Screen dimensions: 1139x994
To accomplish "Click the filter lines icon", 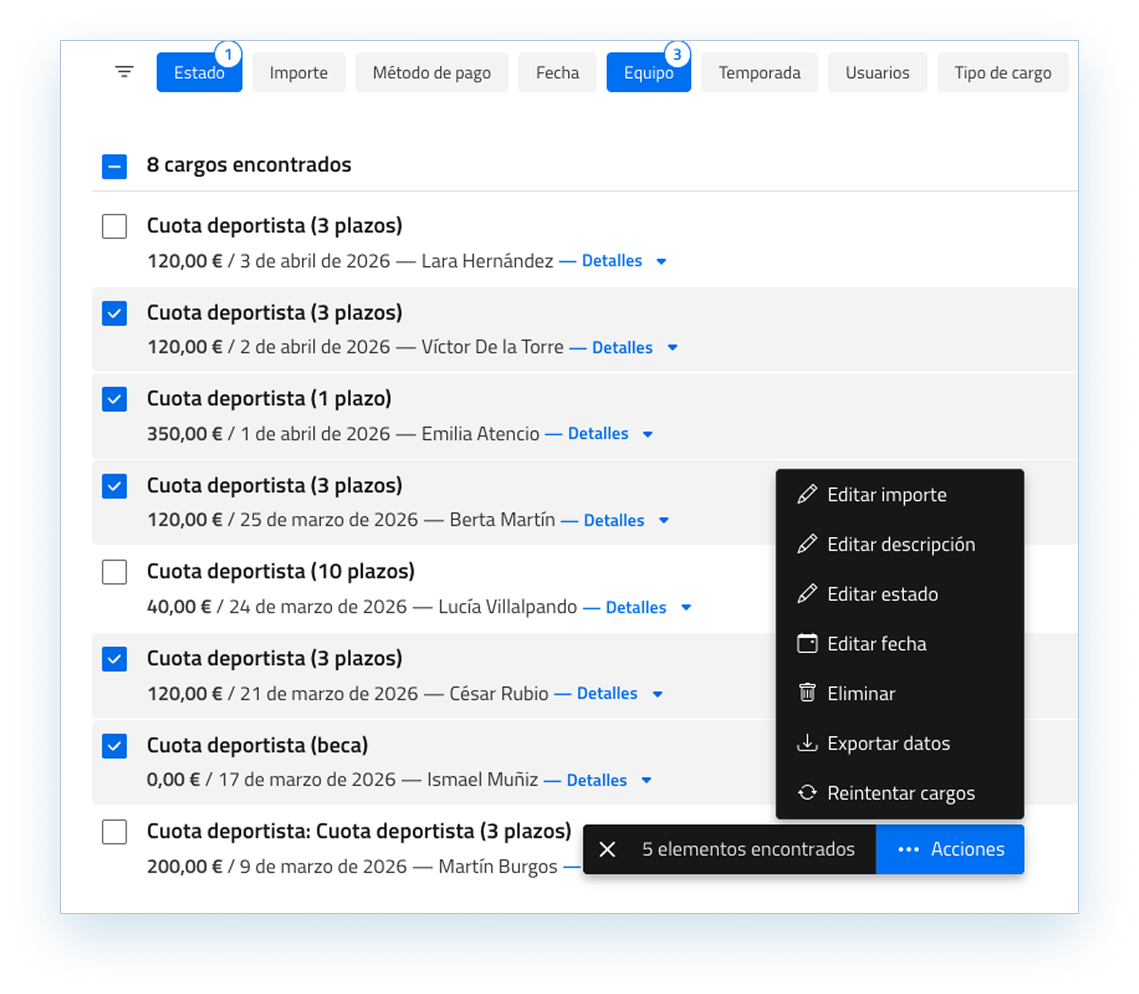I will (x=124, y=72).
